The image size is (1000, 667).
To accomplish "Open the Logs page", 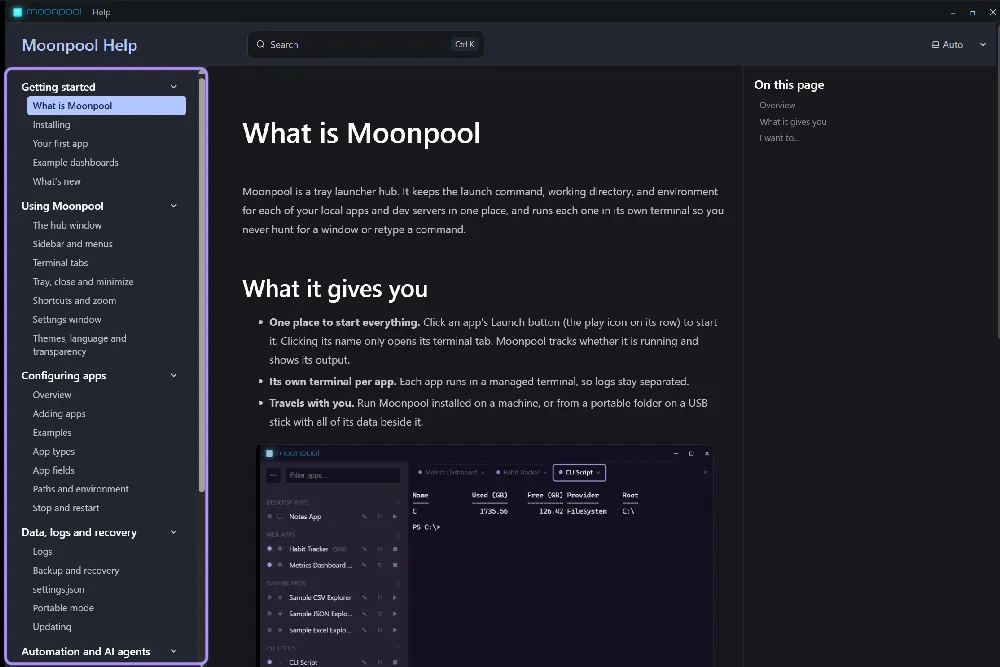I will pos(43,552).
